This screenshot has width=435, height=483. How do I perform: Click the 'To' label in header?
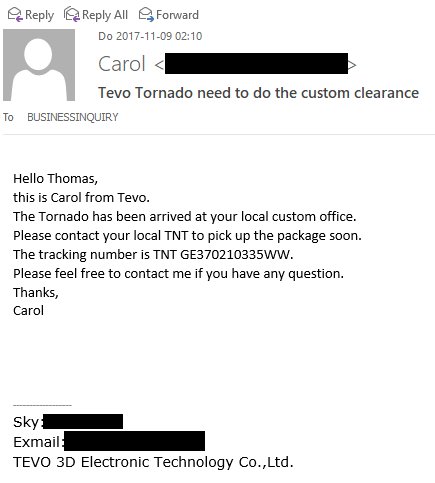coord(8,117)
